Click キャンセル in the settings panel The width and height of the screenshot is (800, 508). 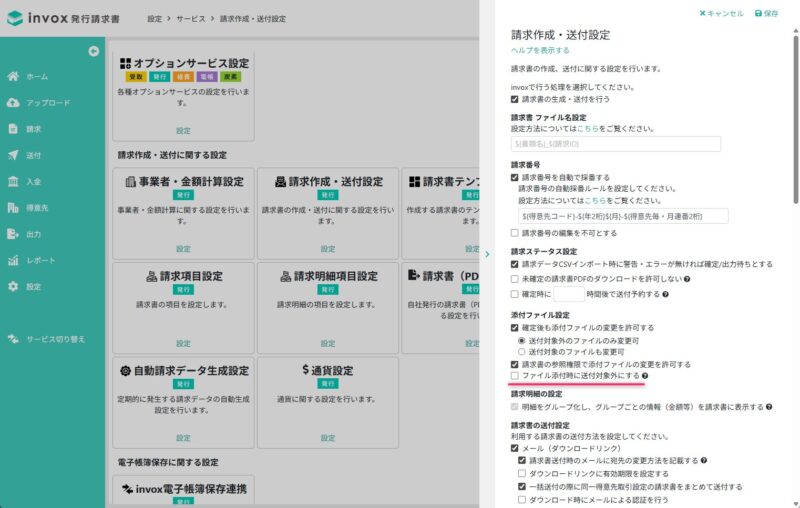tap(721, 13)
